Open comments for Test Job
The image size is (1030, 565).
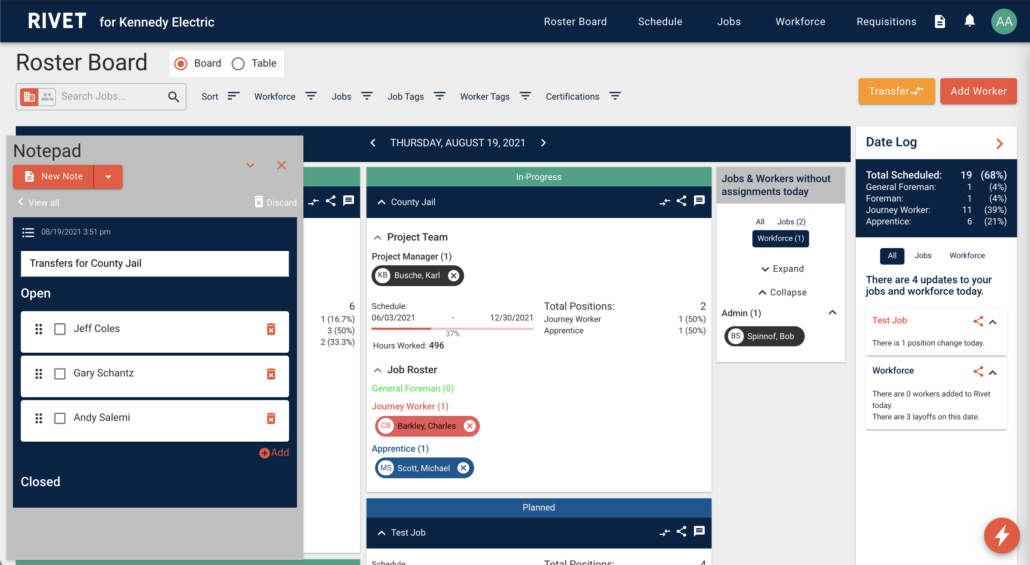point(699,531)
